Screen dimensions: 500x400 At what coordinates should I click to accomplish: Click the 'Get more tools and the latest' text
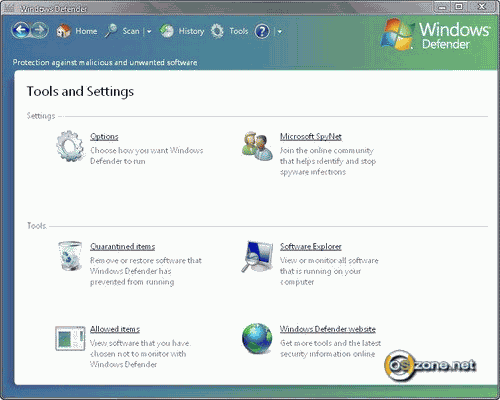330,343
